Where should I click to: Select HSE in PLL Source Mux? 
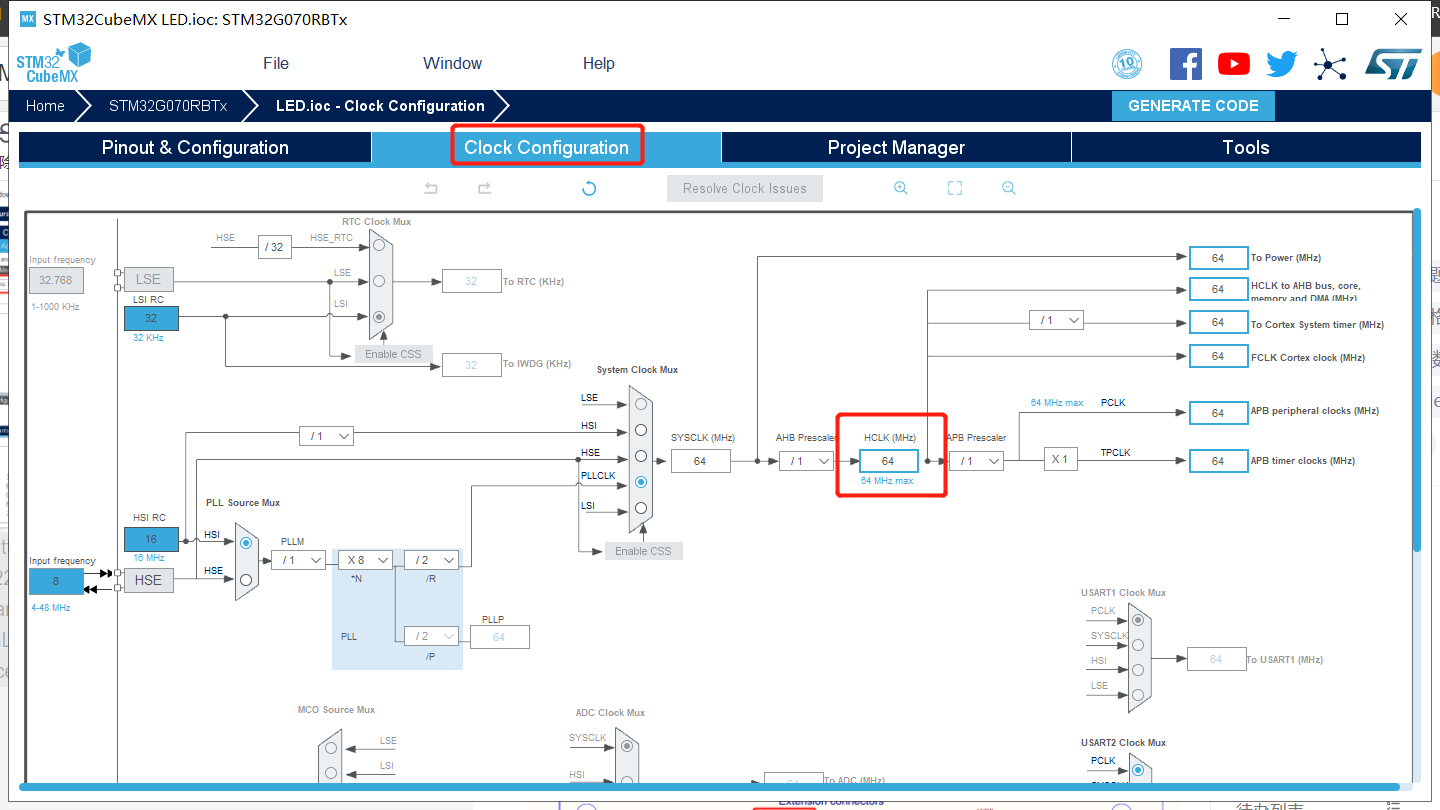[246, 579]
